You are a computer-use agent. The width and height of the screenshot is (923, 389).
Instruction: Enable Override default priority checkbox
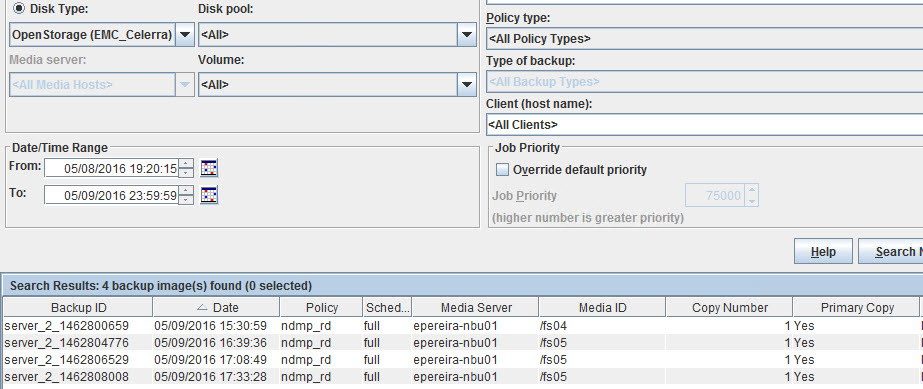coord(502,170)
